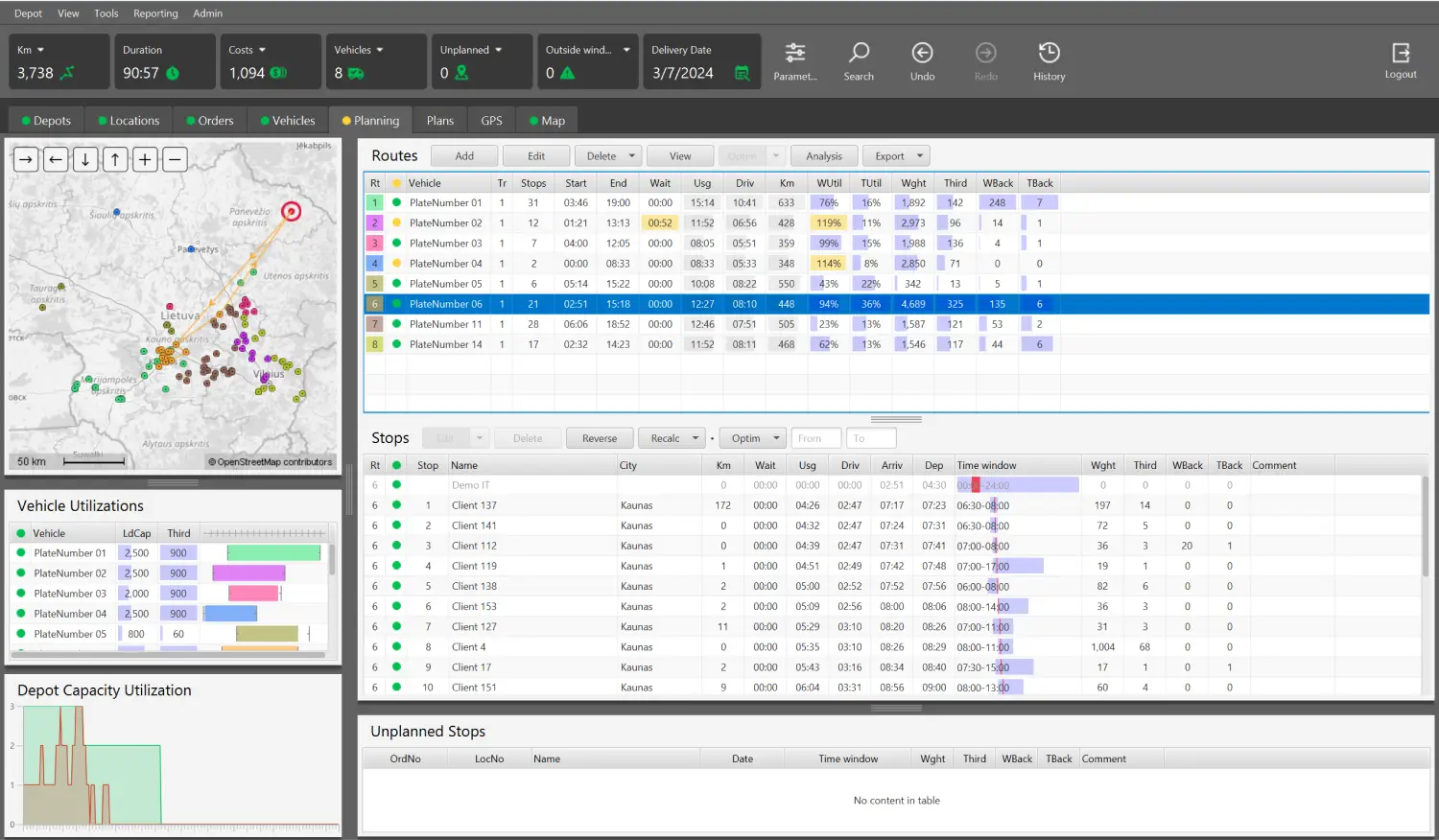Screen dimensions: 1439x840
Task: Click the Logout icon
Action: (1401, 53)
